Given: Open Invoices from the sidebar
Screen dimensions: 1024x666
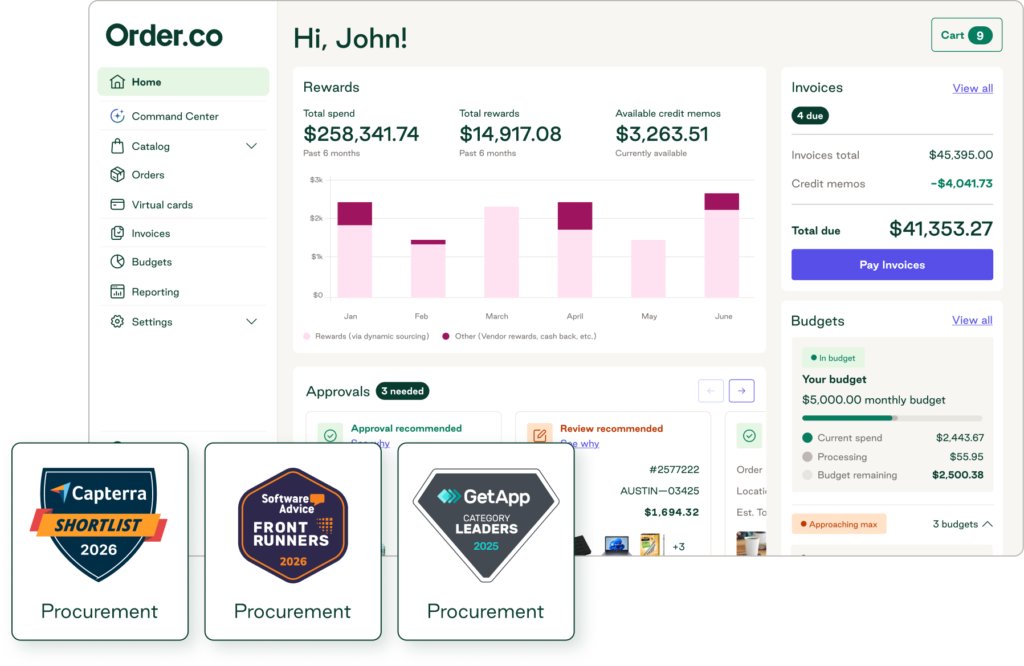Looking at the screenshot, I should pos(184,233).
